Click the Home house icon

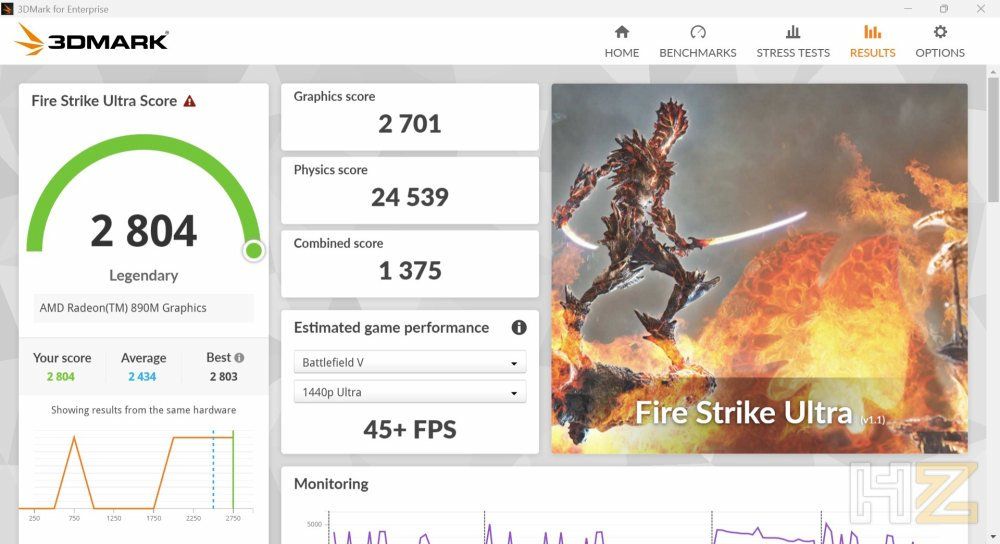[622, 32]
